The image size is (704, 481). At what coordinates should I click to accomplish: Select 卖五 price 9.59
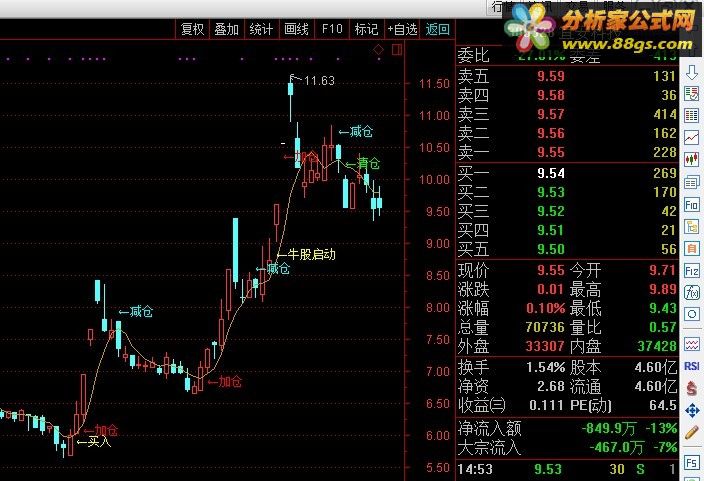click(x=550, y=76)
